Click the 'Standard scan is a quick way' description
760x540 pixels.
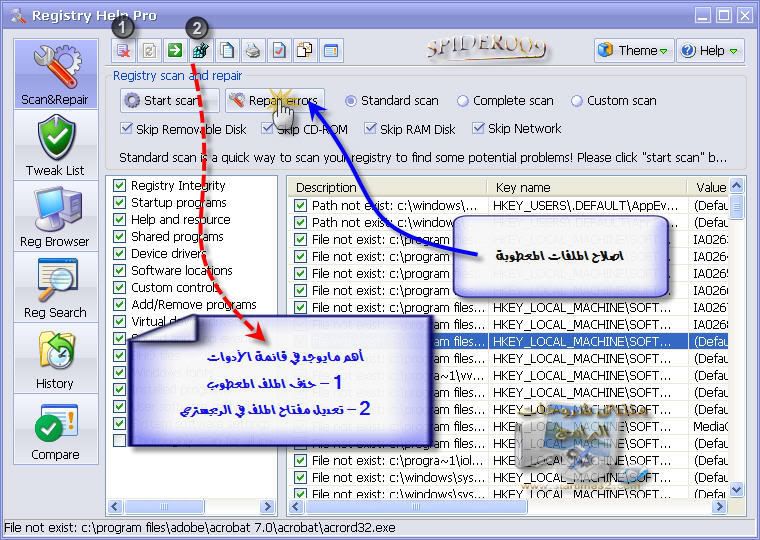(x=423, y=158)
